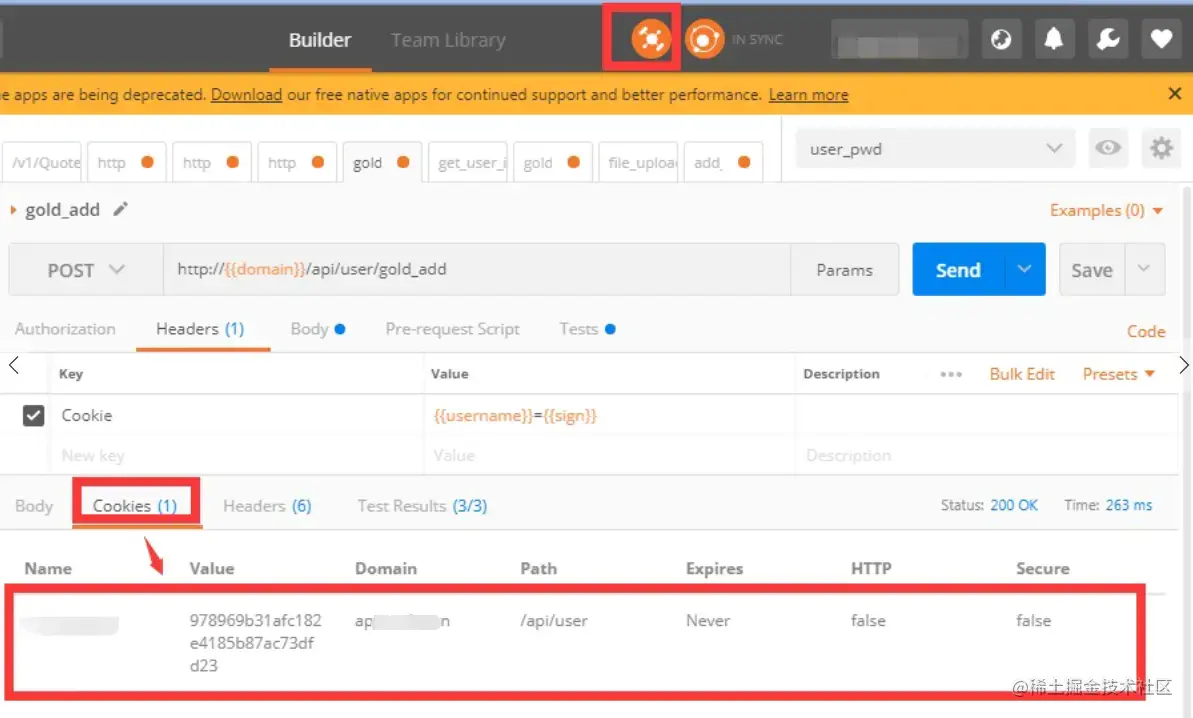Click the {{username}}={{sign}} value cell
The width and height of the screenshot is (1193, 718).
coord(609,415)
